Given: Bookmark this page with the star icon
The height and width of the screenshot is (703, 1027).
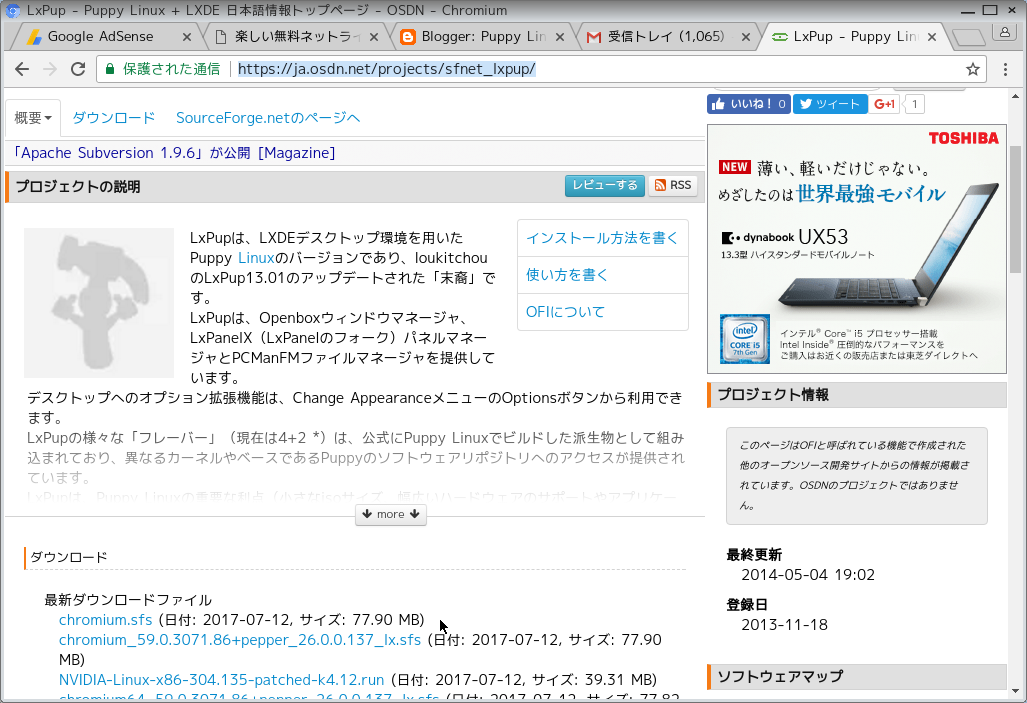Looking at the screenshot, I should click(973, 69).
